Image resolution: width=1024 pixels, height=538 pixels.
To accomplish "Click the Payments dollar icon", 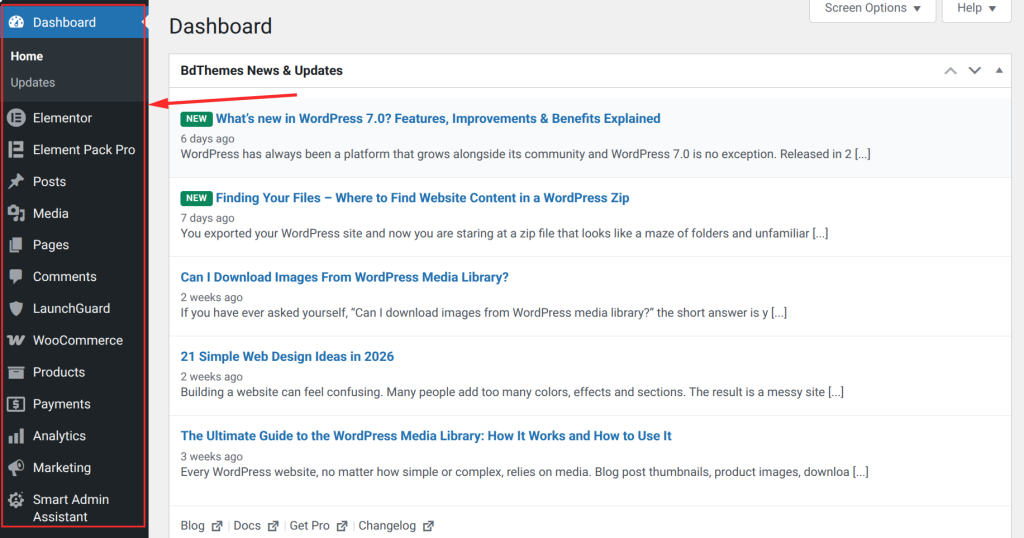I will tap(16, 404).
